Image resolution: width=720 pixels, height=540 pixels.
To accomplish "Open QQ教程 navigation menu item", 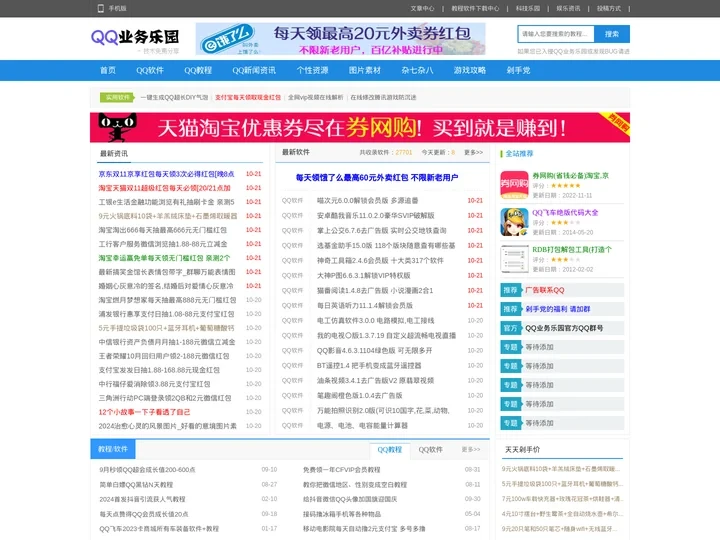I will tap(198, 70).
